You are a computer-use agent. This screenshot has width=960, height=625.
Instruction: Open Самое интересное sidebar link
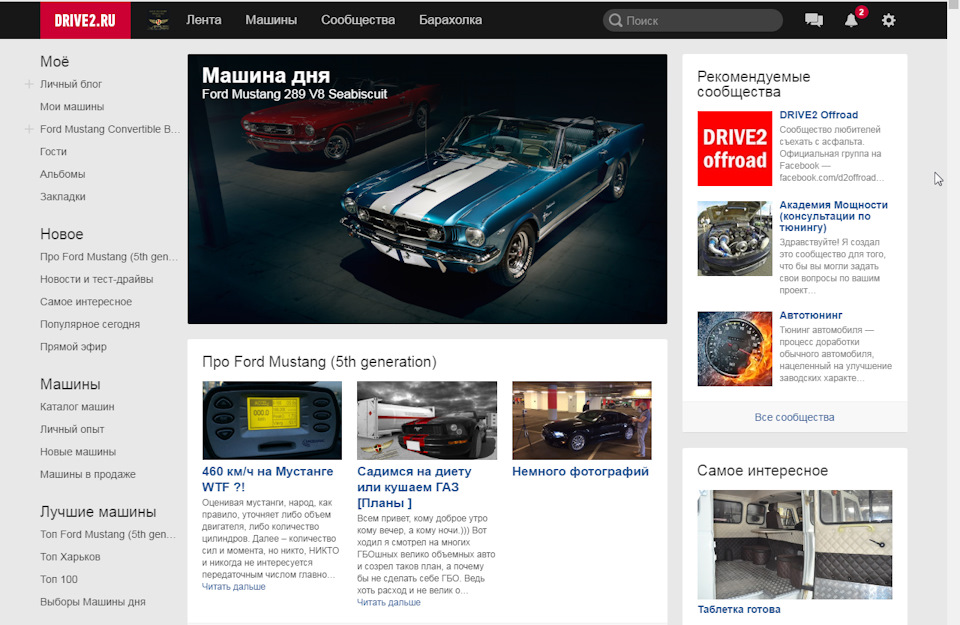(86, 302)
